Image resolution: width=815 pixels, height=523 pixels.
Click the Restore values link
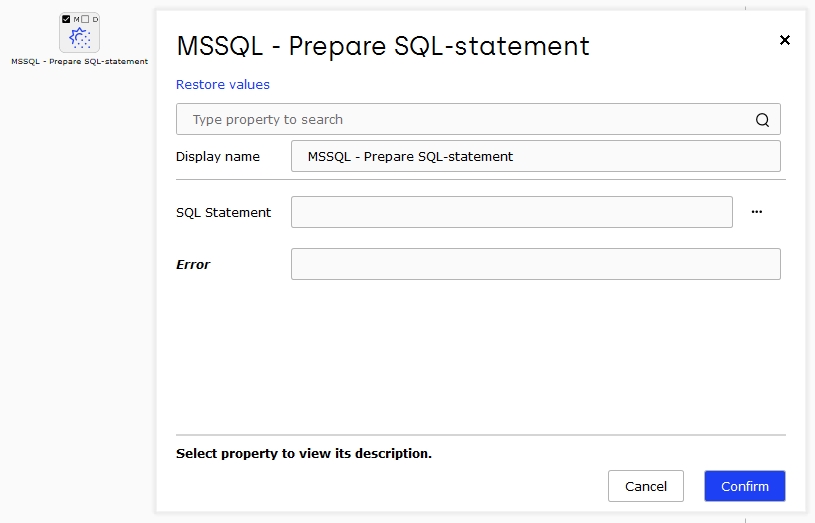pyautogui.click(x=222, y=84)
